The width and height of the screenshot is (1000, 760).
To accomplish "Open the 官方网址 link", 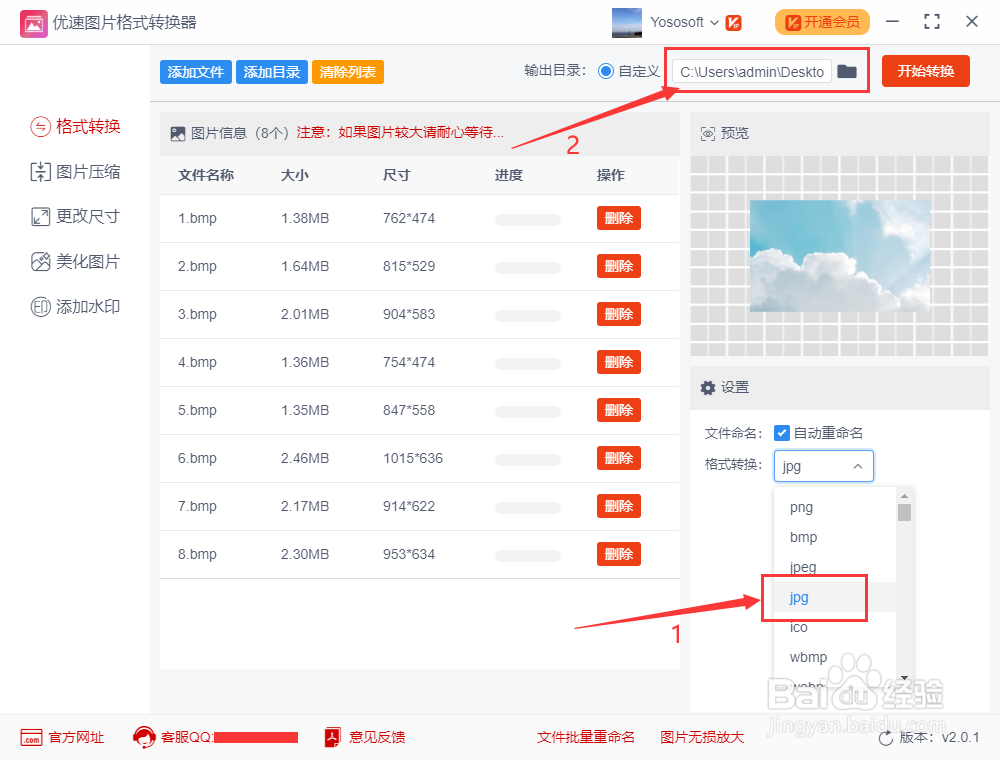I will pyautogui.click(x=62, y=737).
